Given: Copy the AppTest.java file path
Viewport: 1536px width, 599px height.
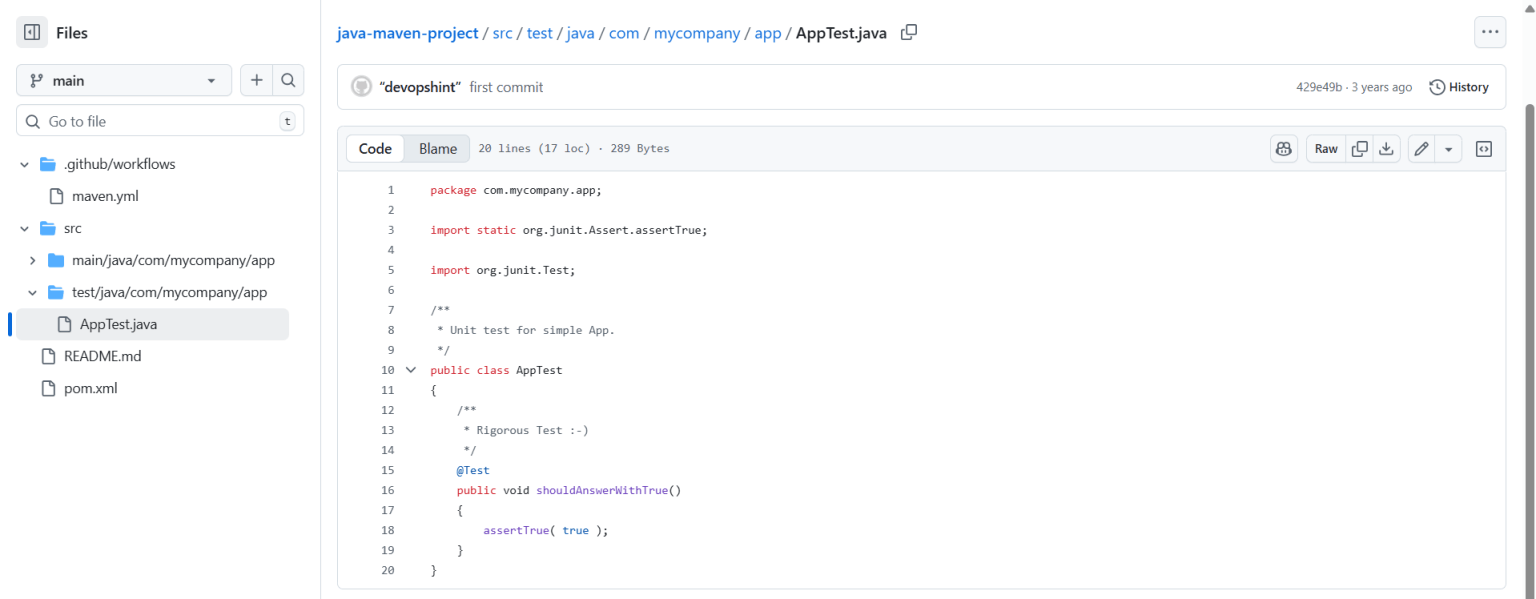Looking at the screenshot, I should (908, 32).
